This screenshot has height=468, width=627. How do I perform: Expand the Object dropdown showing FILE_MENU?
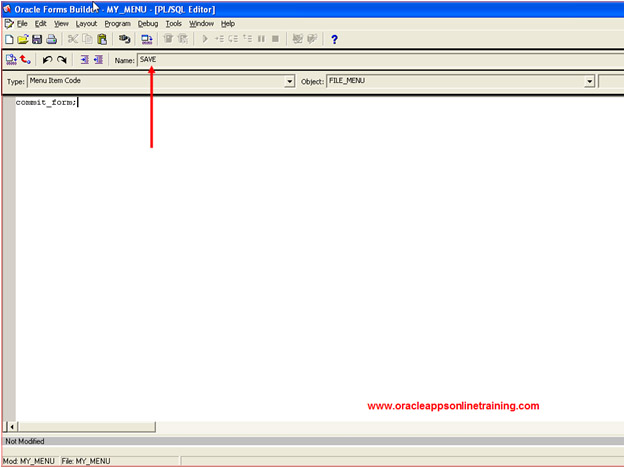coord(589,81)
